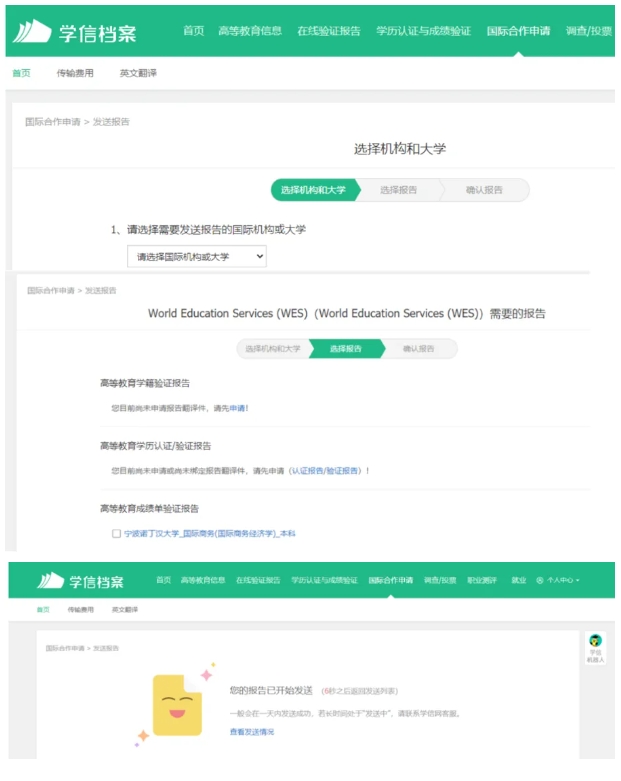Click the 个人中心 user icon in the bottom header

[x=539, y=580]
